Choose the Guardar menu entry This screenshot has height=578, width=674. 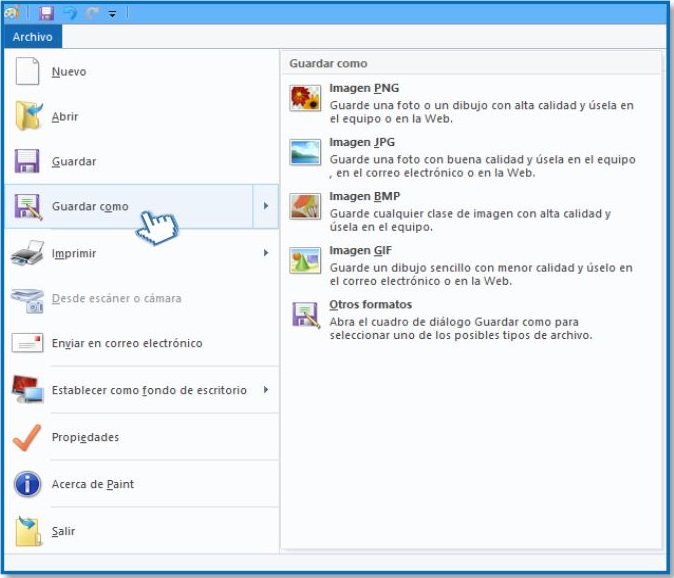[x=141, y=162]
